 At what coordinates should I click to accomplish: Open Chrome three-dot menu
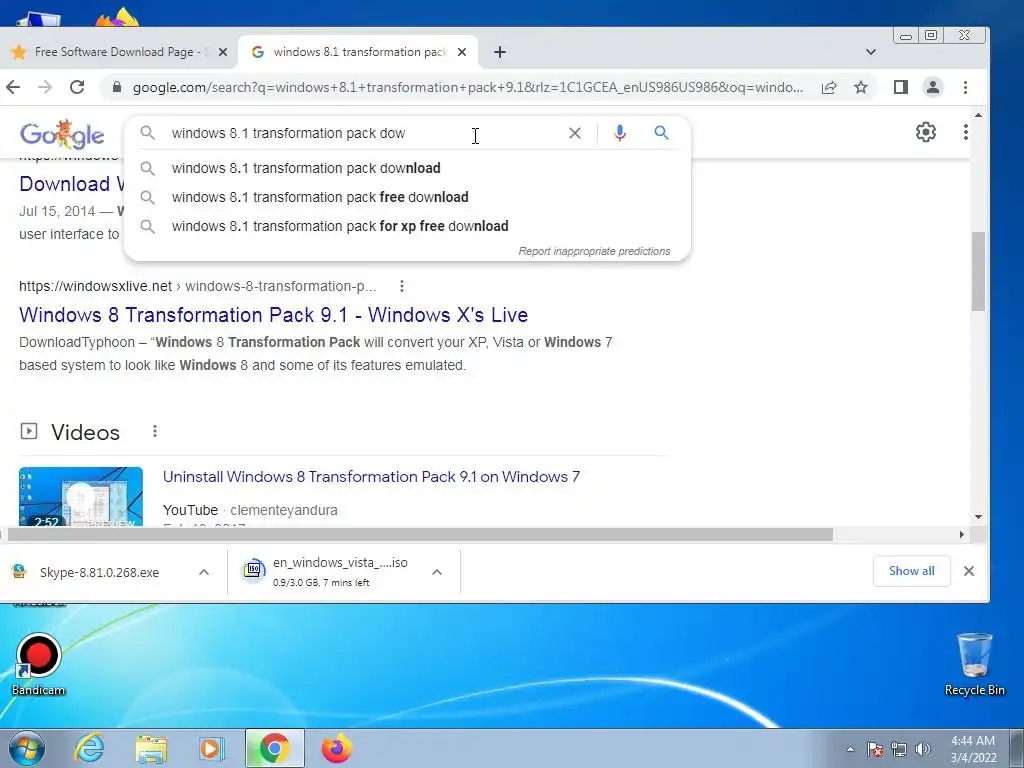pyautogui.click(x=965, y=87)
